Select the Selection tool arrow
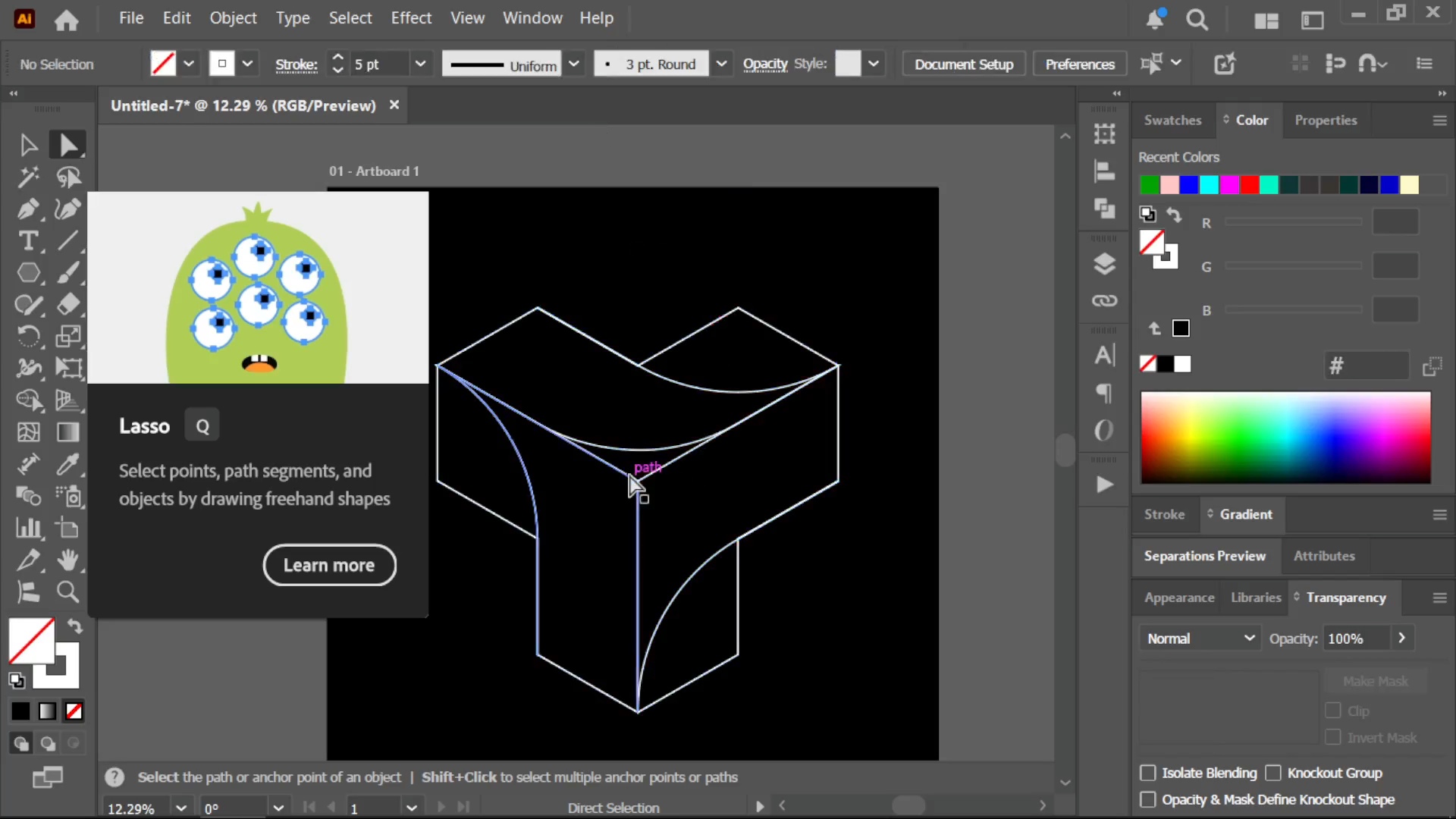The width and height of the screenshot is (1456, 819). [28, 144]
